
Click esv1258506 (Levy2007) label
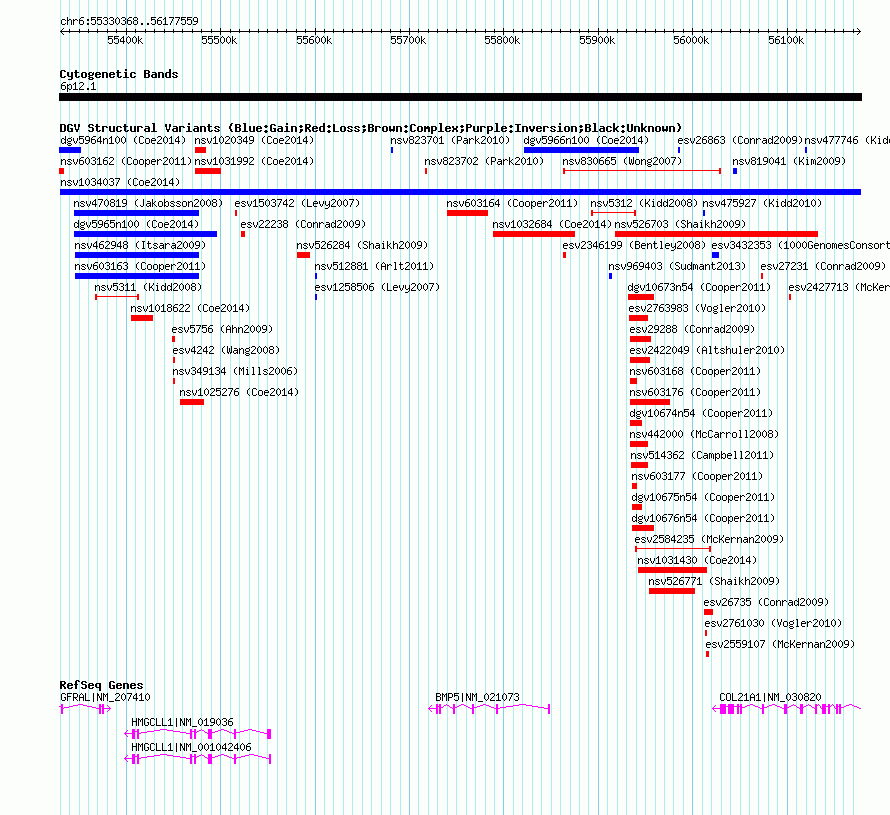tap(377, 287)
